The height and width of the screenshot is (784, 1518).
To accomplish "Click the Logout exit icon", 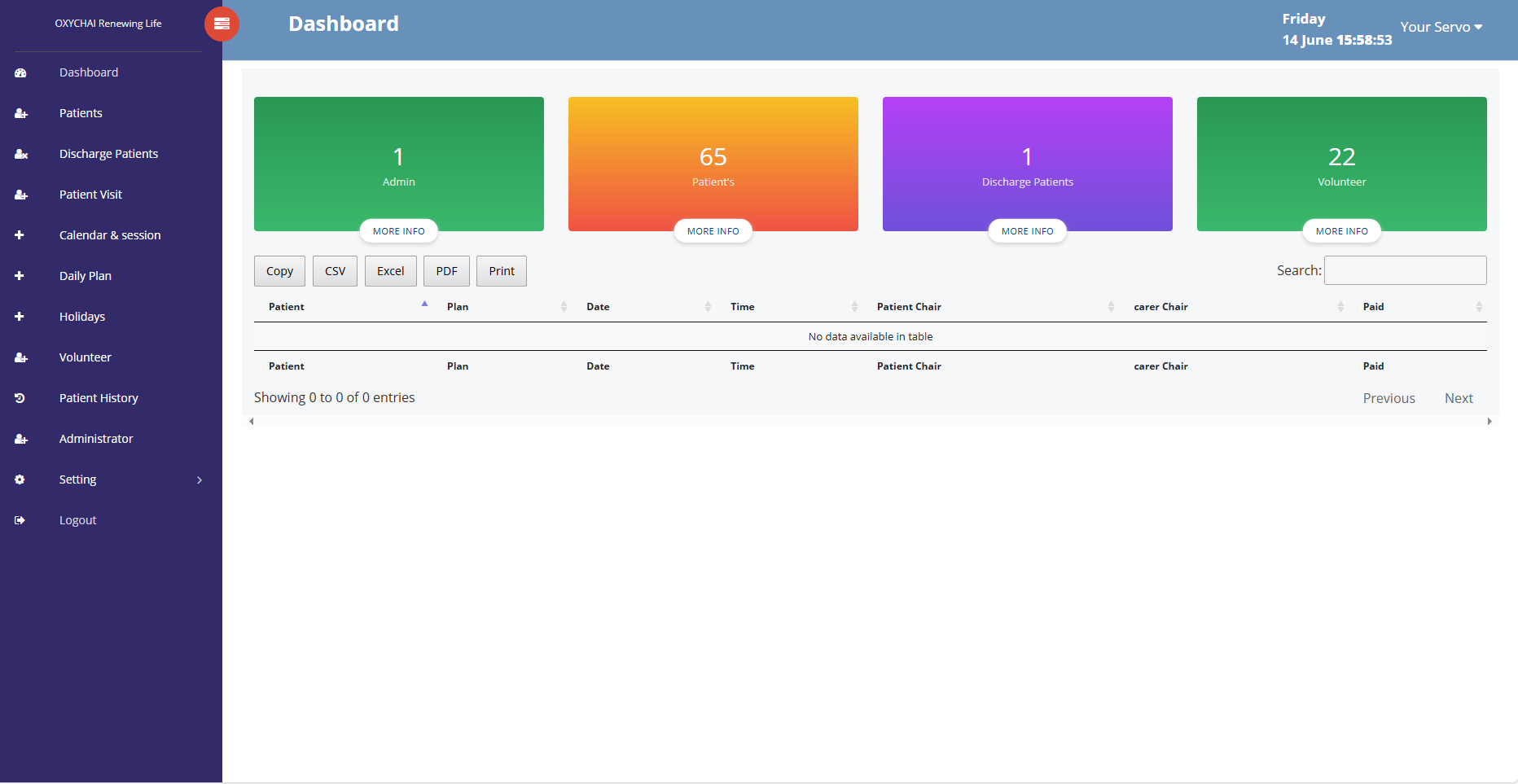I will 20,520.
